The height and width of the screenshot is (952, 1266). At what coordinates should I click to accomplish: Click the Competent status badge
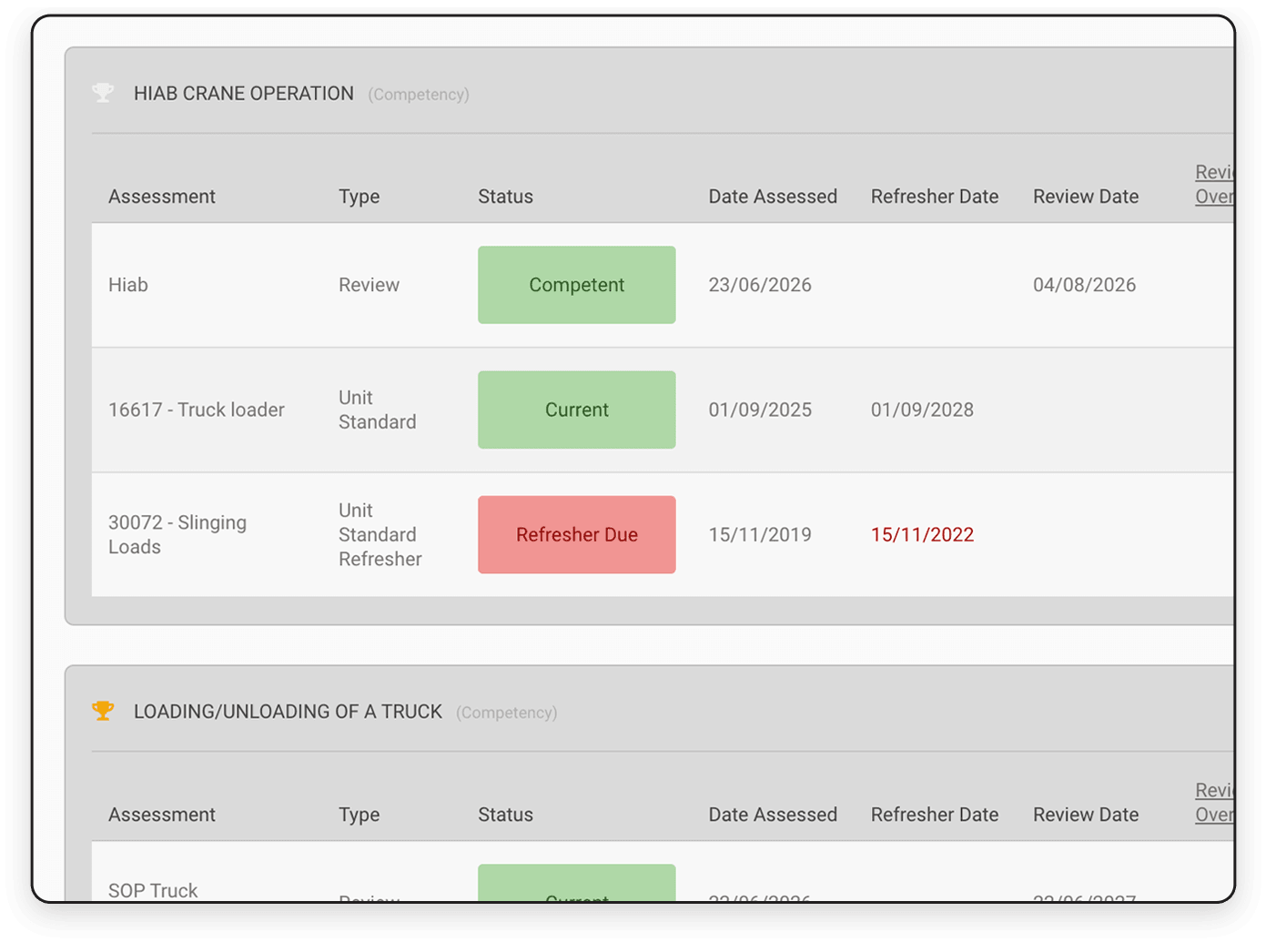pyautogui.click(x=577, y=285)
